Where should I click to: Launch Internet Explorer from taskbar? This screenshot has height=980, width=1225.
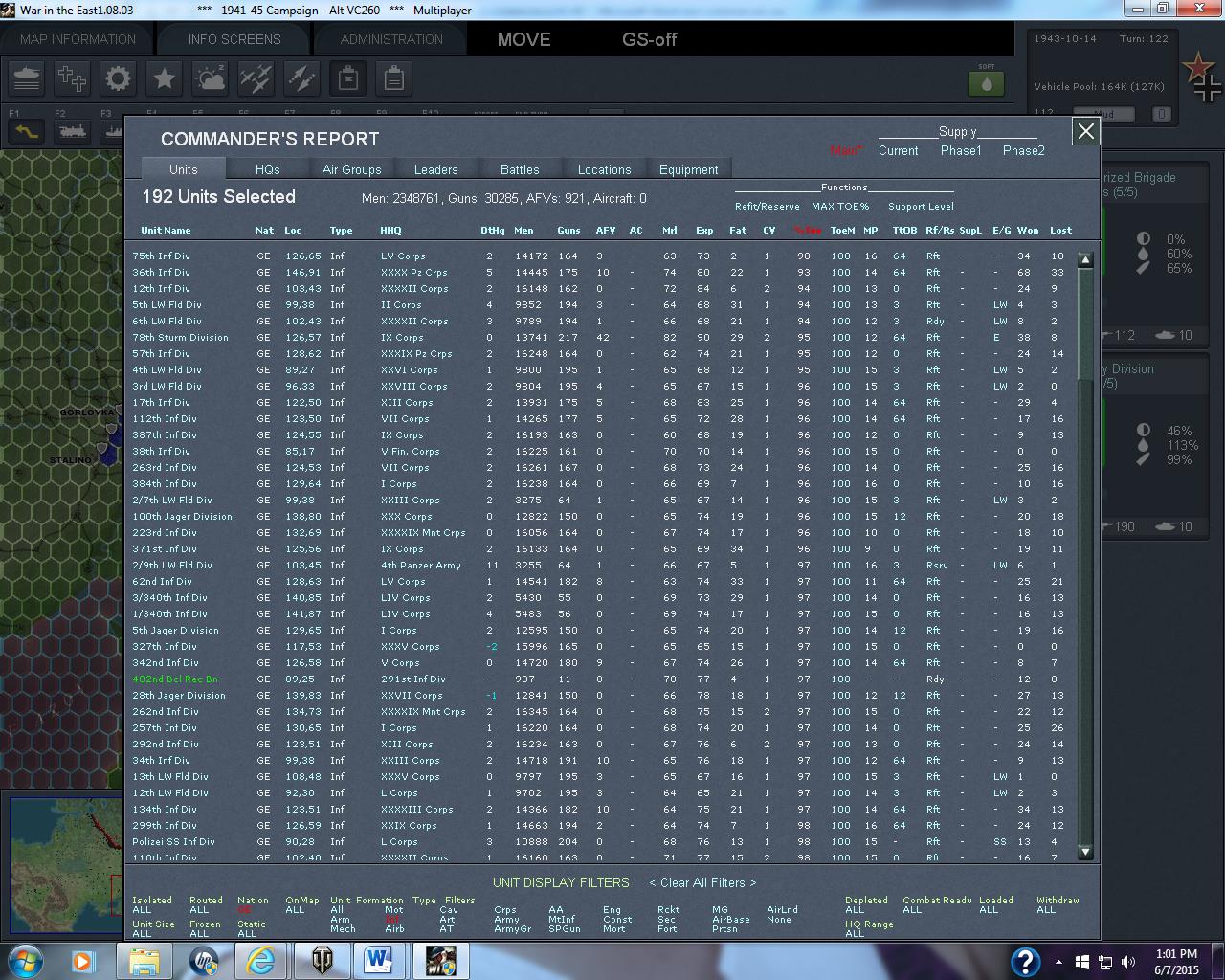pos(260,960)
